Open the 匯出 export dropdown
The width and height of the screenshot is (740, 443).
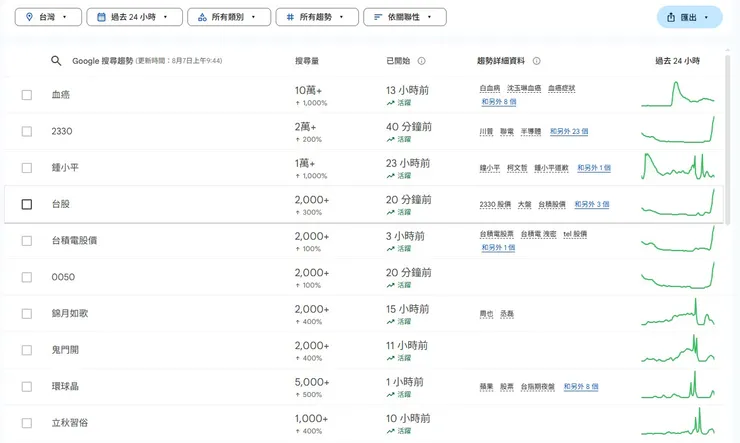pos(690,17)
